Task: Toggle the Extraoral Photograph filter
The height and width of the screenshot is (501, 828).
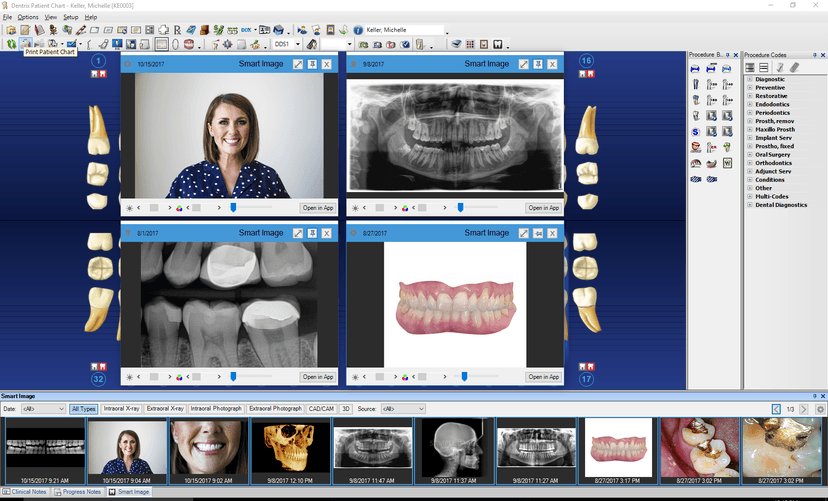Action: click(x=275, y=409)
